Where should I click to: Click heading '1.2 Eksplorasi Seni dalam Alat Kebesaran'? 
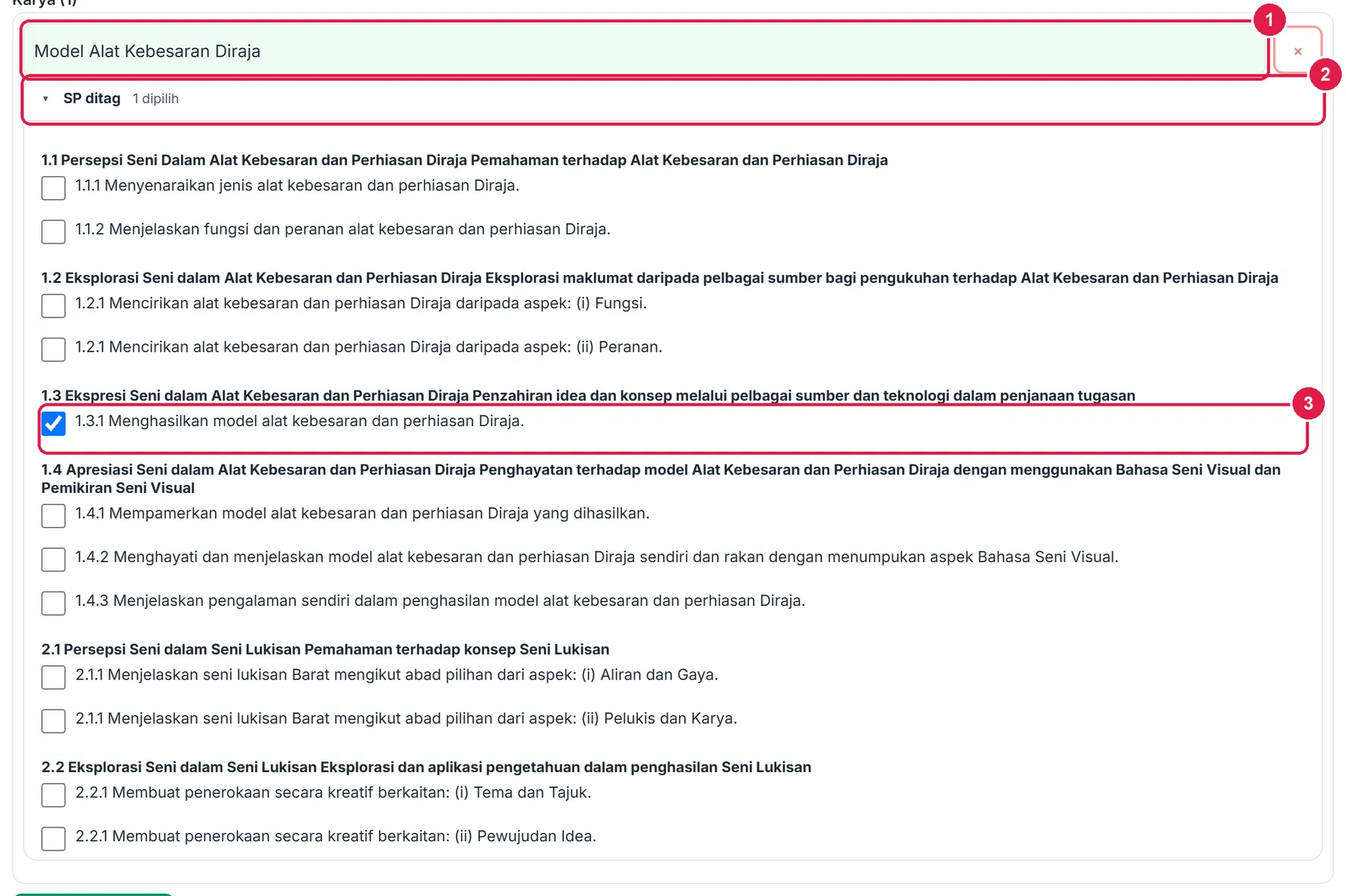[x=659, y=278]
